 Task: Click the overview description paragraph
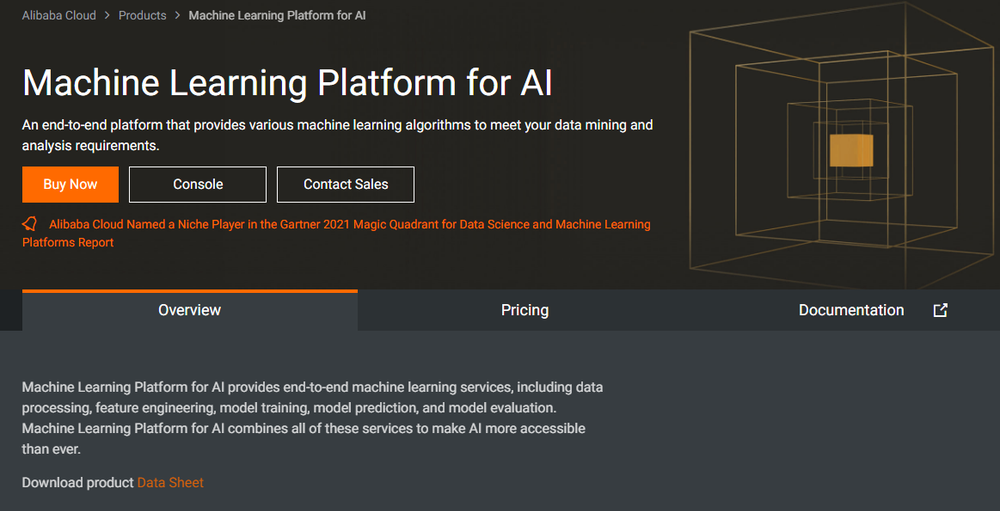click(312, 418)
